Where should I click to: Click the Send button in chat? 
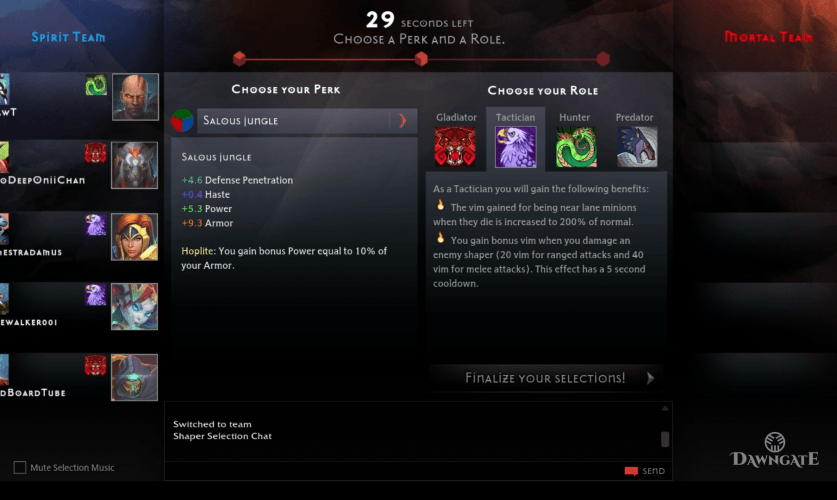[645, 471]
